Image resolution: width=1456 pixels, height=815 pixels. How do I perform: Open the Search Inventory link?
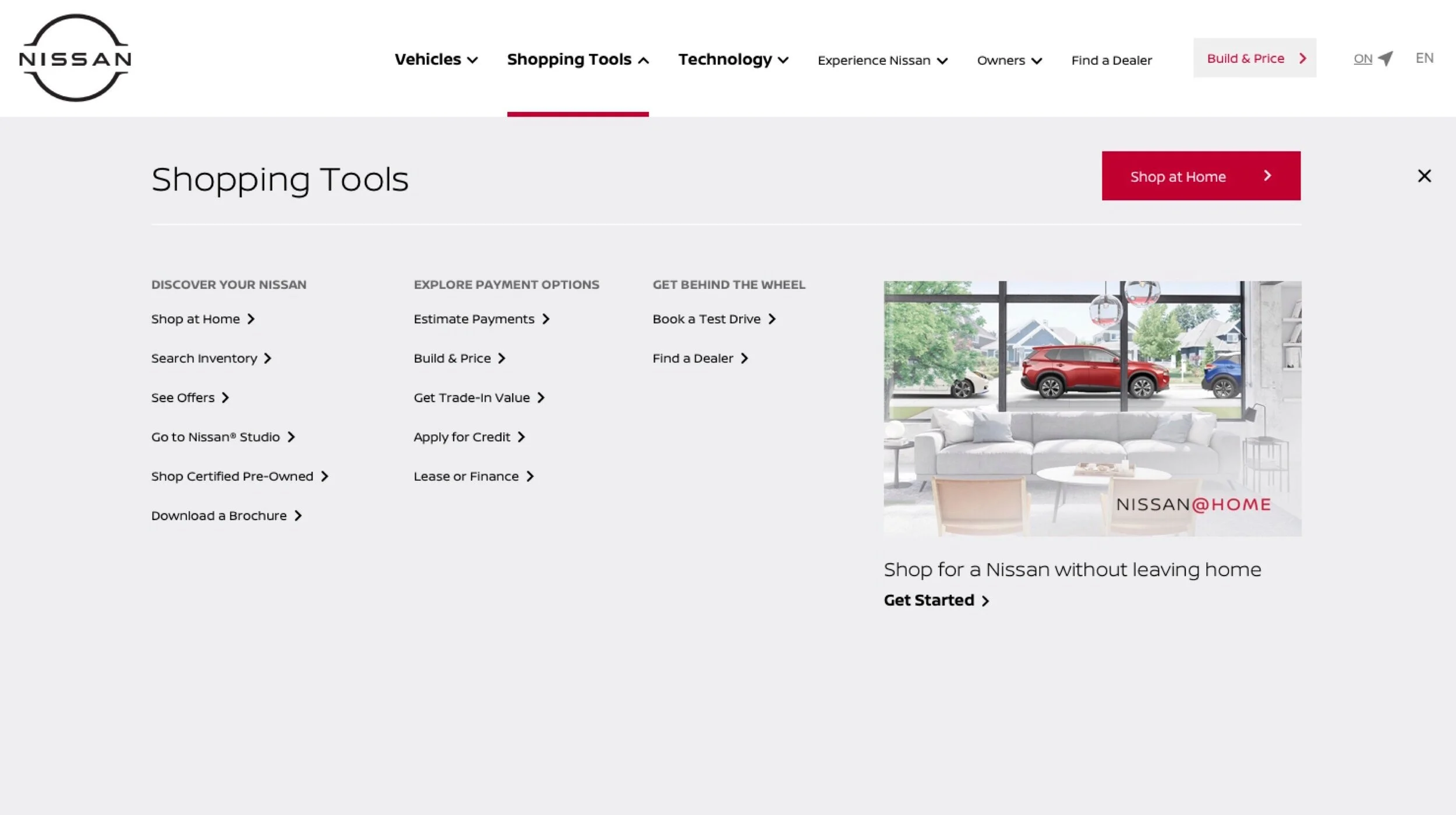204,358
